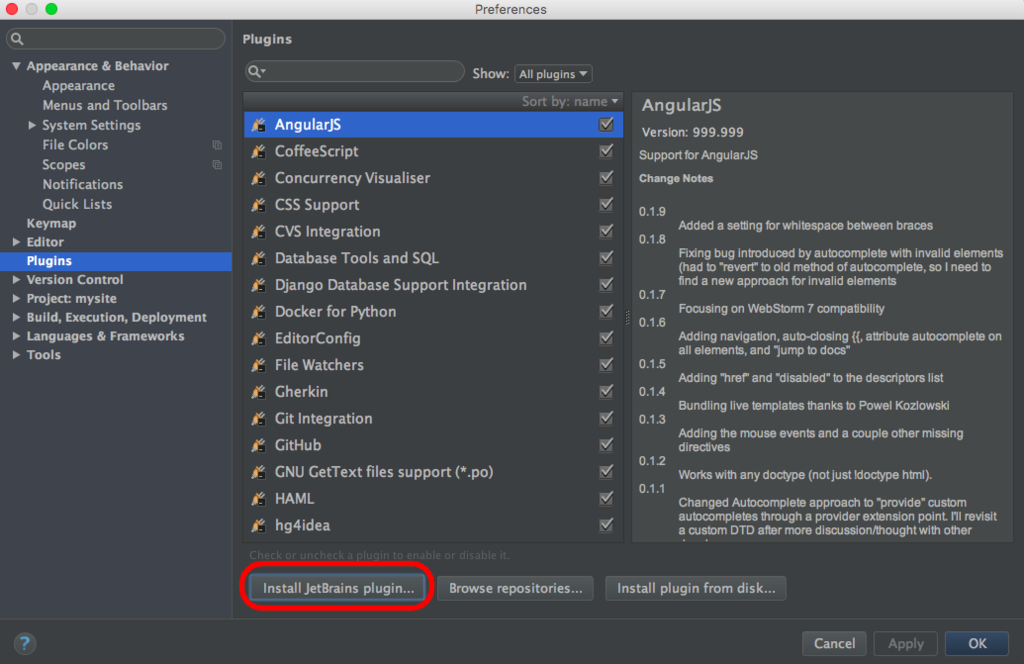Click the preferences search field
1024x664 pixels.
click(x=116, y=39)
